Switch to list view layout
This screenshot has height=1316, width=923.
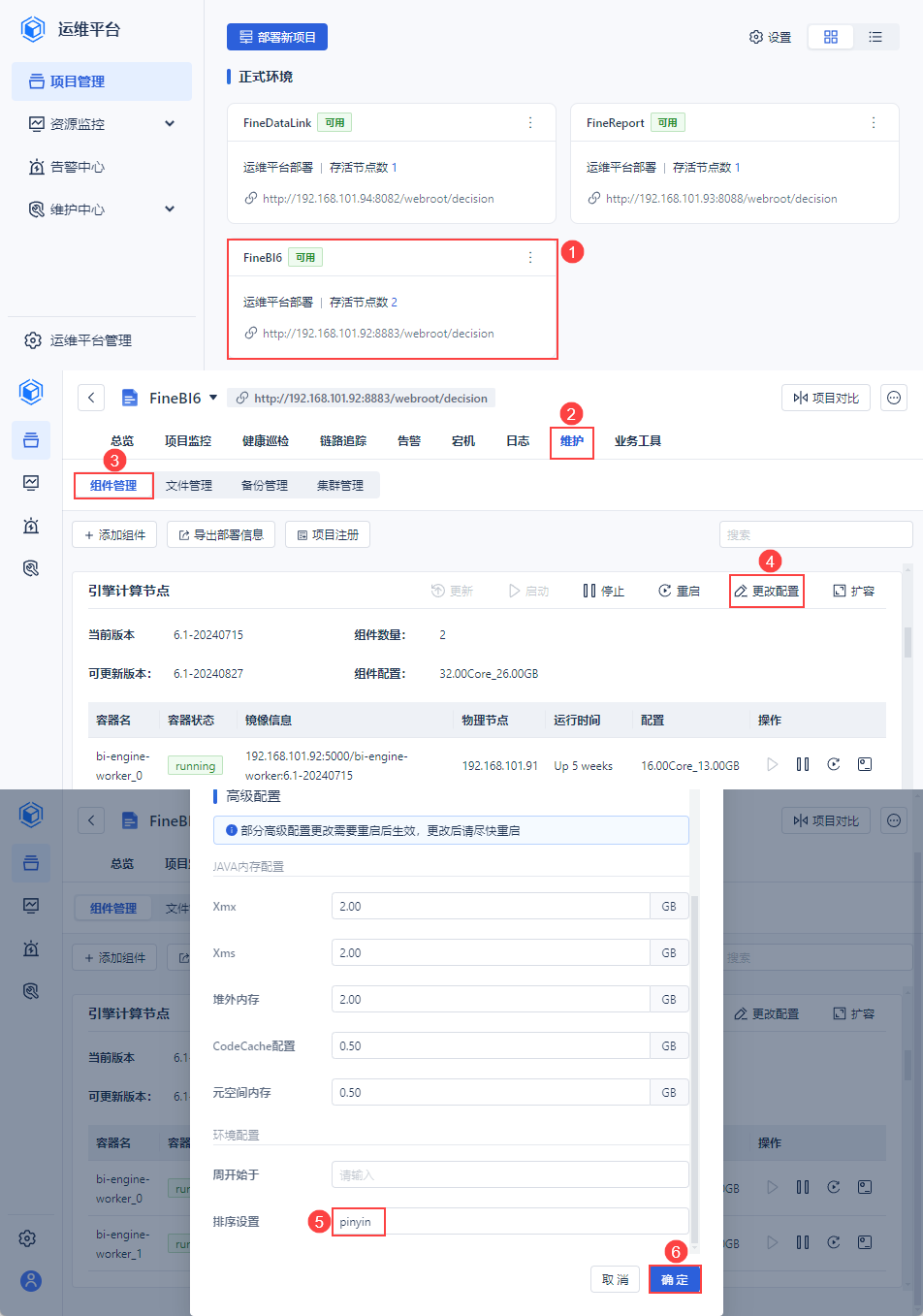875,37
